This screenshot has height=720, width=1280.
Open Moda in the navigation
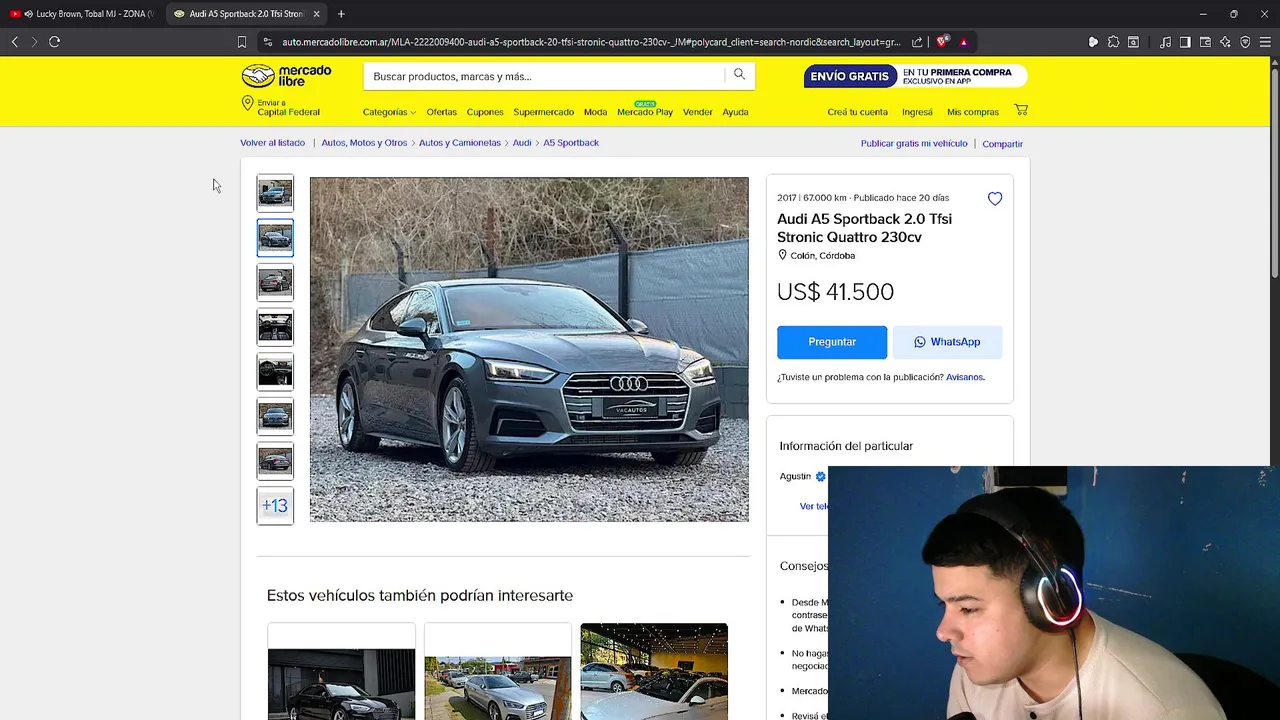click(x=595, y=112)
